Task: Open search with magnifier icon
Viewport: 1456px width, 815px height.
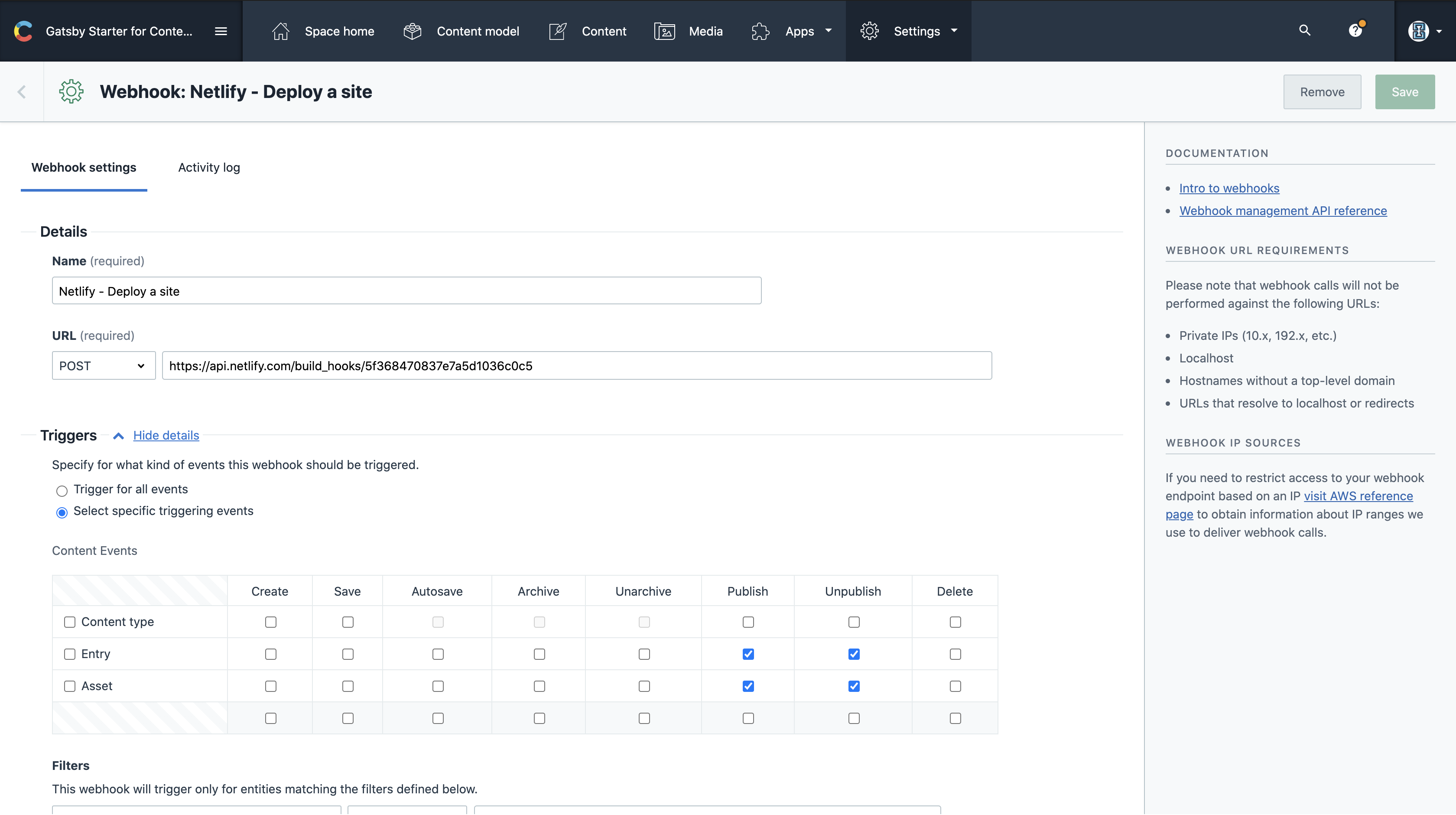Action: point(1304,30)
